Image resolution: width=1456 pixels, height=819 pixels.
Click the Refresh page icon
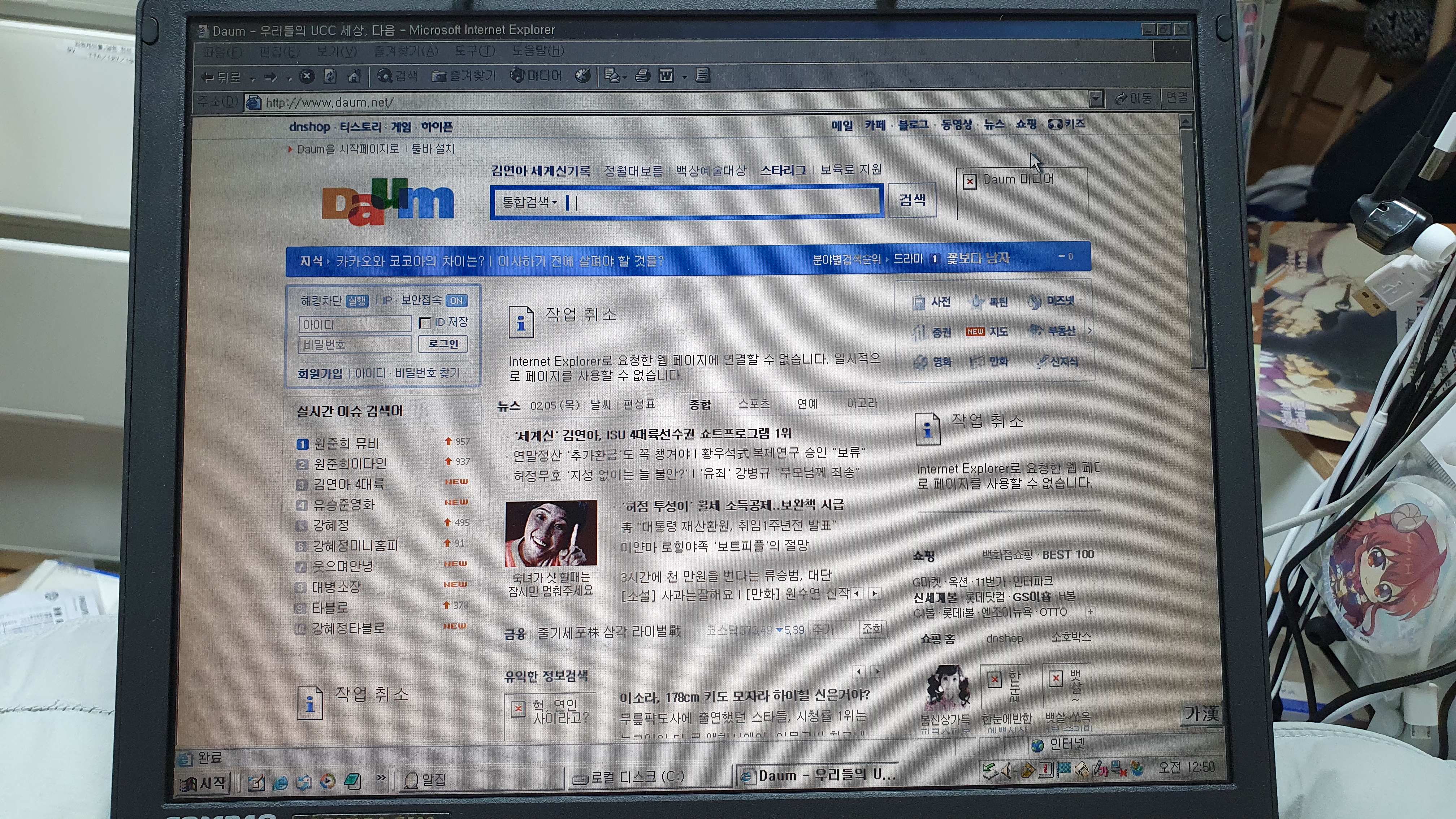point(330,76)
